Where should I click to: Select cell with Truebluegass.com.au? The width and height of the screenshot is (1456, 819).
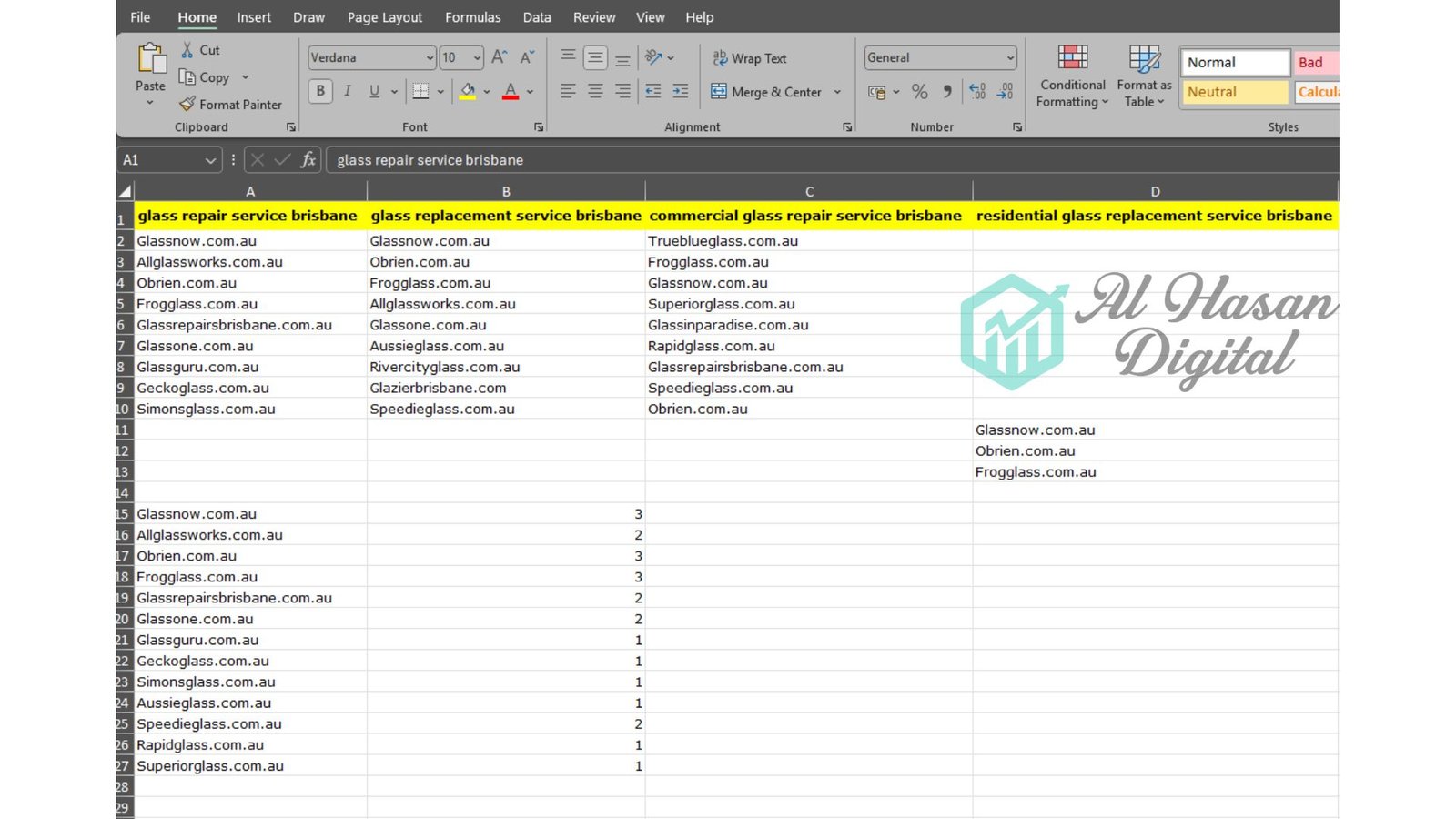[809, 241]
